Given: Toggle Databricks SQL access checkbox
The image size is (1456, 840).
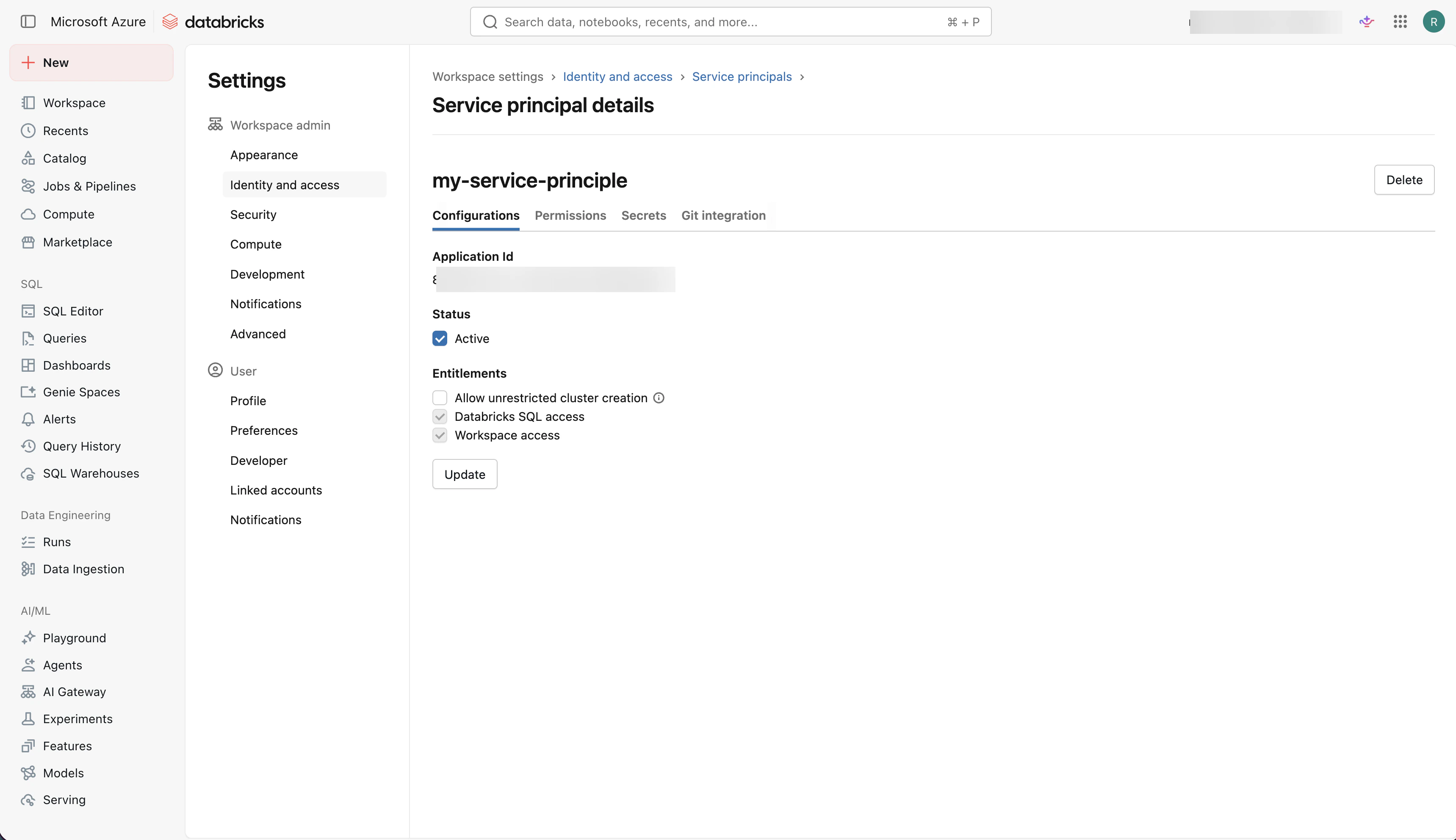Looking at the screenshot, I should click(x=440, y=417).
